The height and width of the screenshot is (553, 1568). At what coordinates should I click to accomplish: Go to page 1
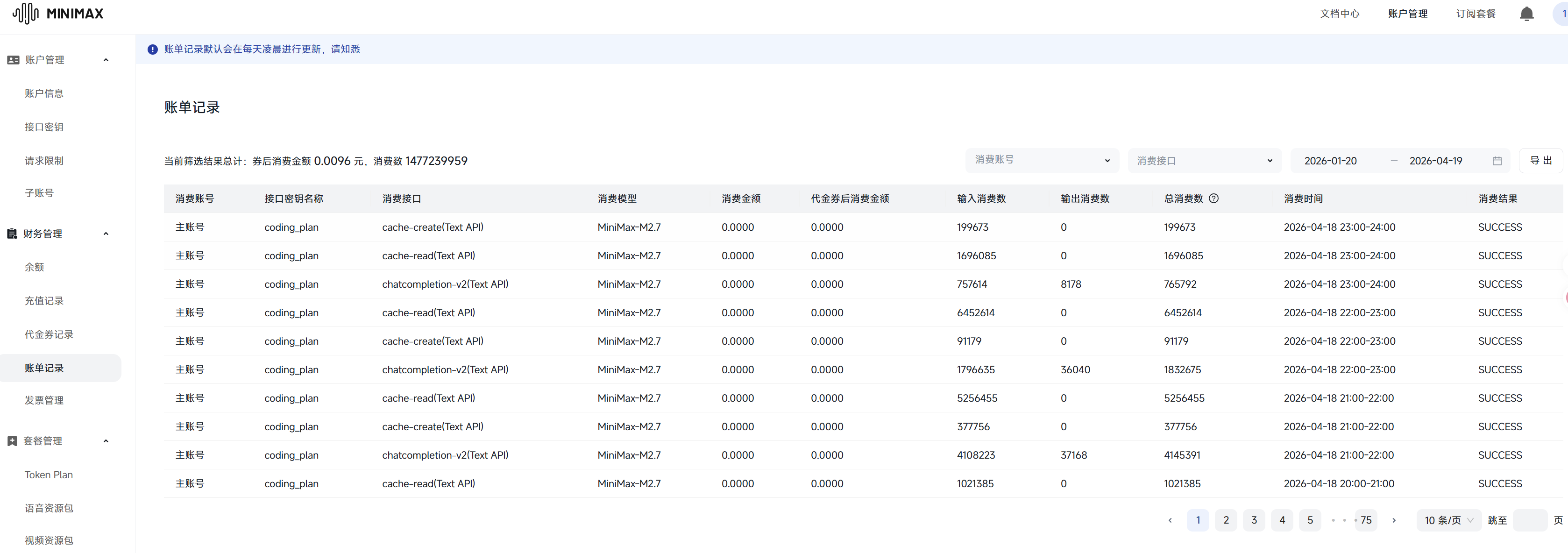1197,520
